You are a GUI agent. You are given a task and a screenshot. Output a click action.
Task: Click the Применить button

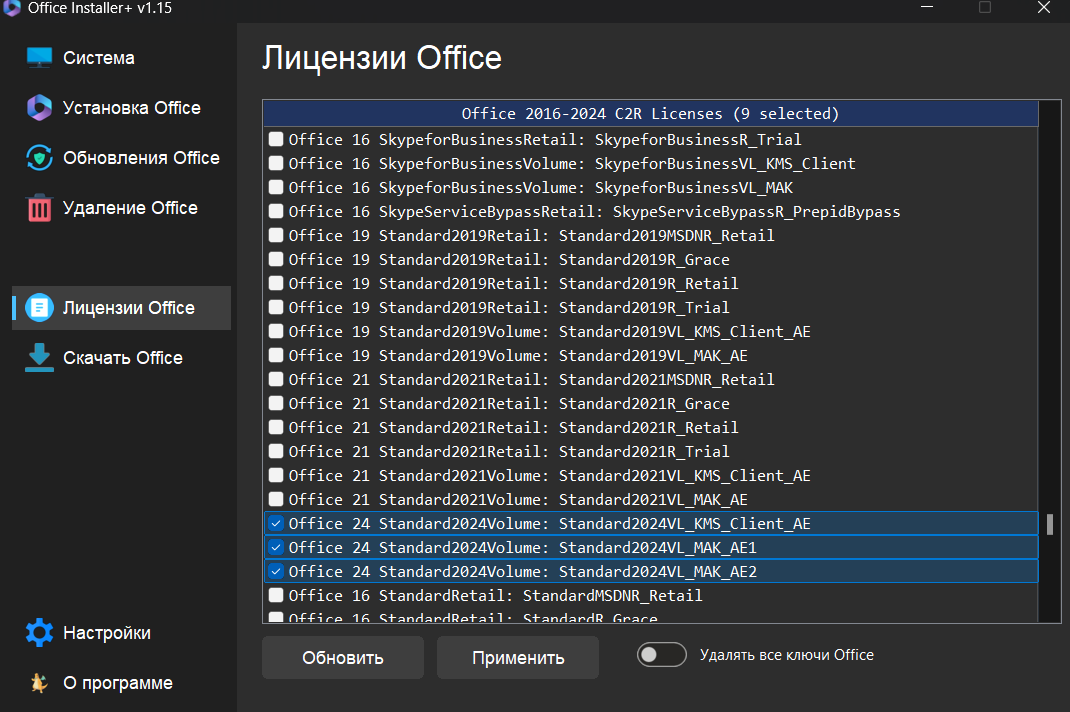(518, 658)
